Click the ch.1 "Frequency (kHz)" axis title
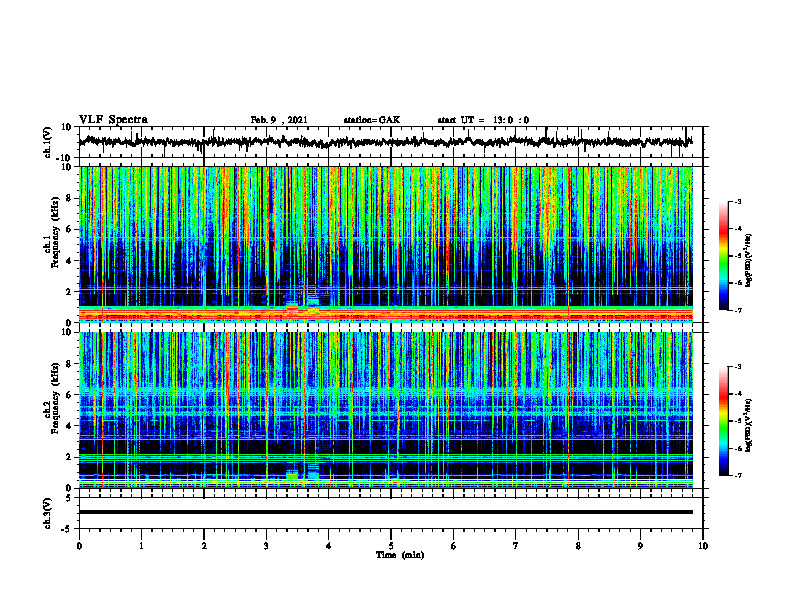 [x=55, y=232]
